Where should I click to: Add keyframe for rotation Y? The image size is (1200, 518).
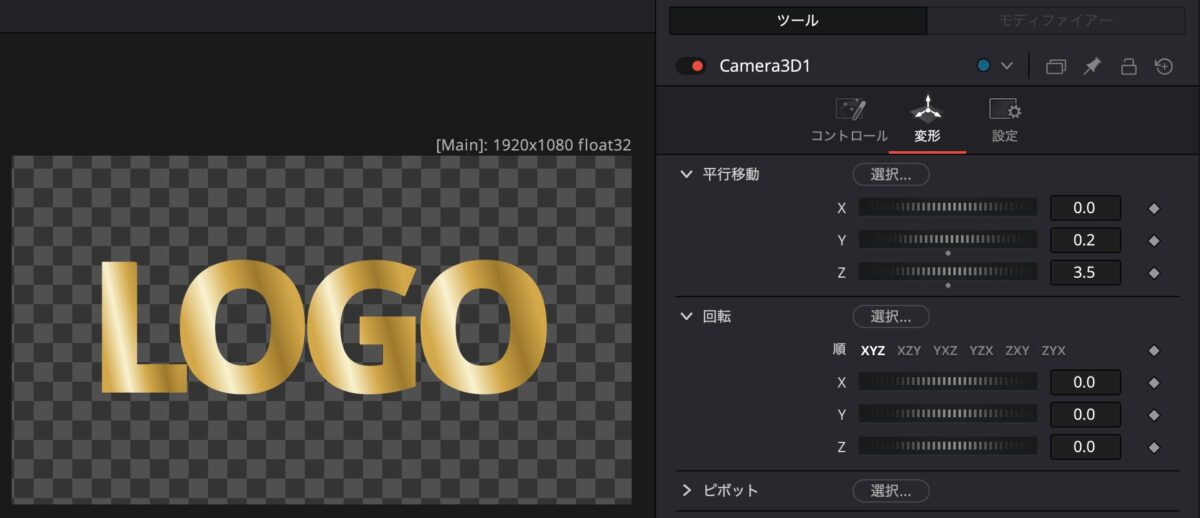point(1154,415)
